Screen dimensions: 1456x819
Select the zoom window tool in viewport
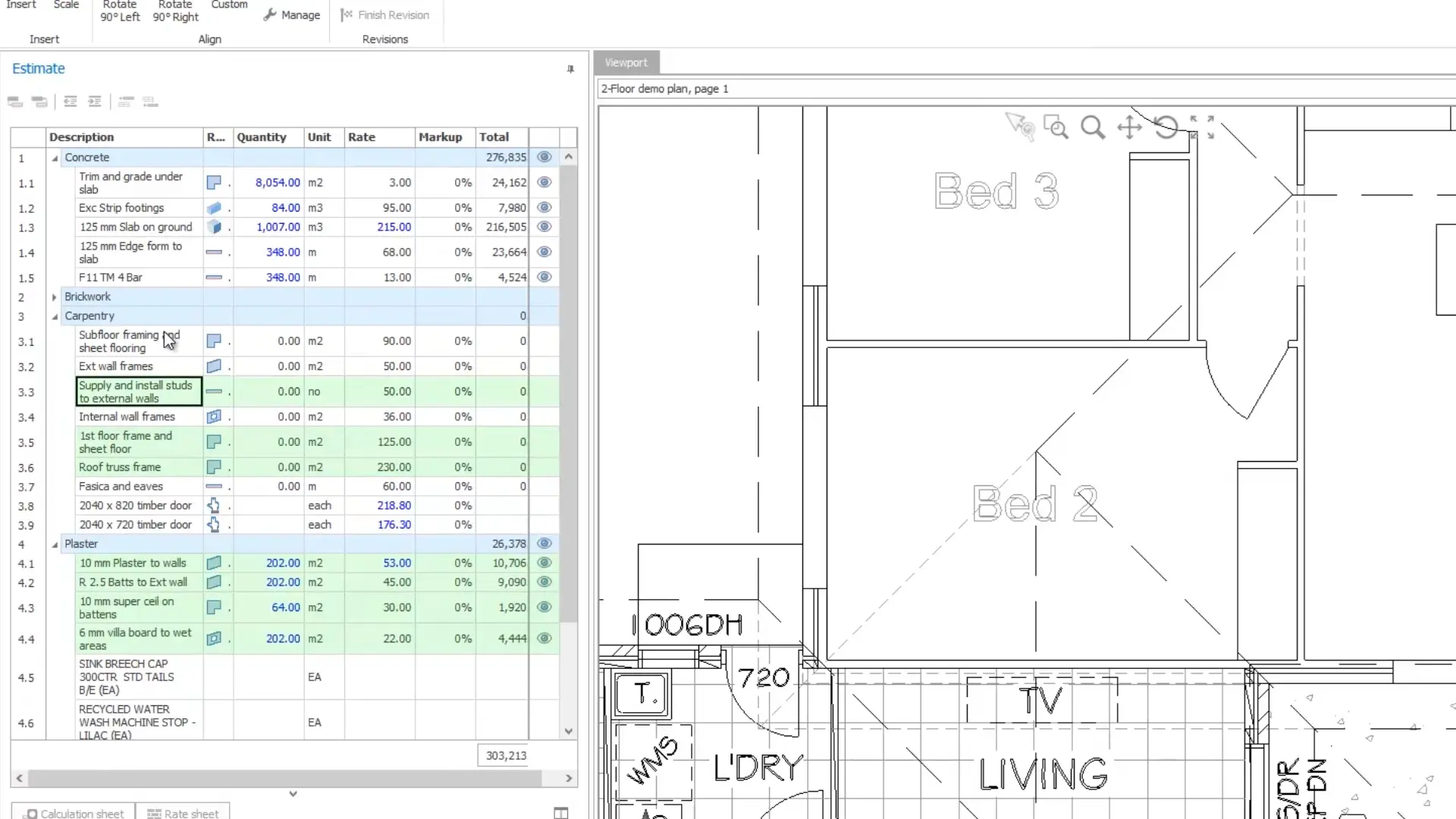1055,127
